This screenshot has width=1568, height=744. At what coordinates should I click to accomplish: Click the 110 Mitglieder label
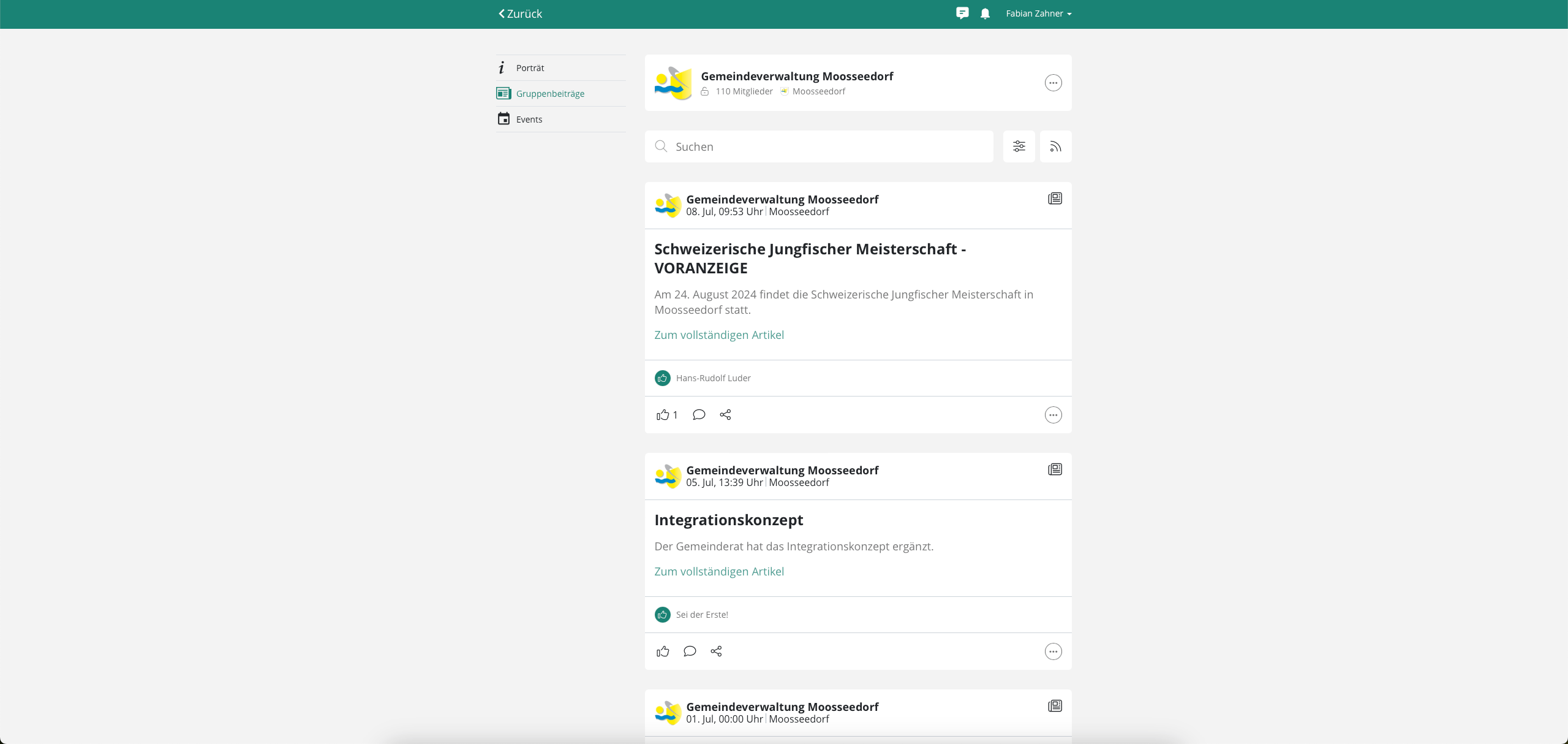[744, 91]
